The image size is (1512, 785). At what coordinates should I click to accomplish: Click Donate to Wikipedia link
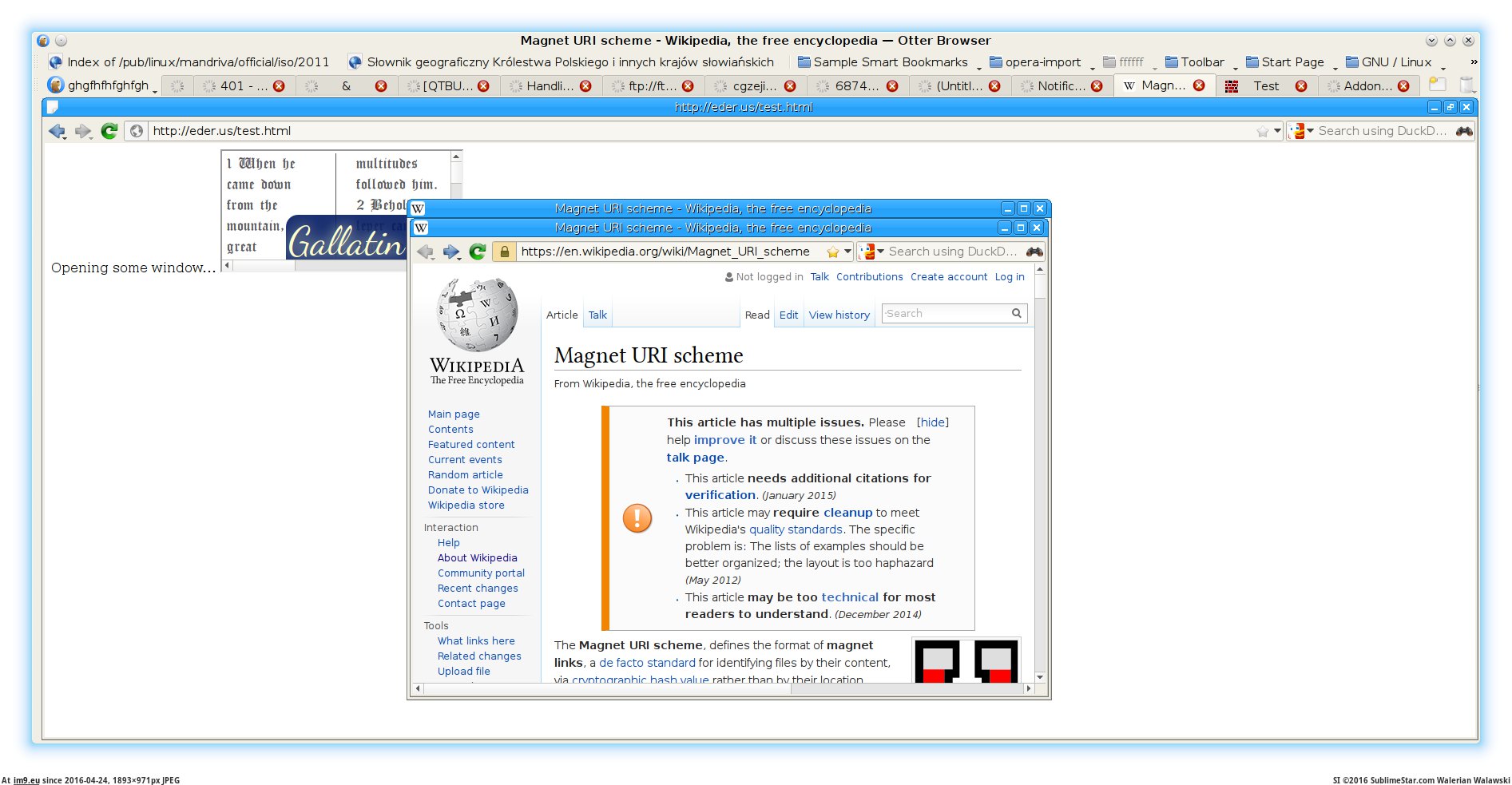point(478,490)
